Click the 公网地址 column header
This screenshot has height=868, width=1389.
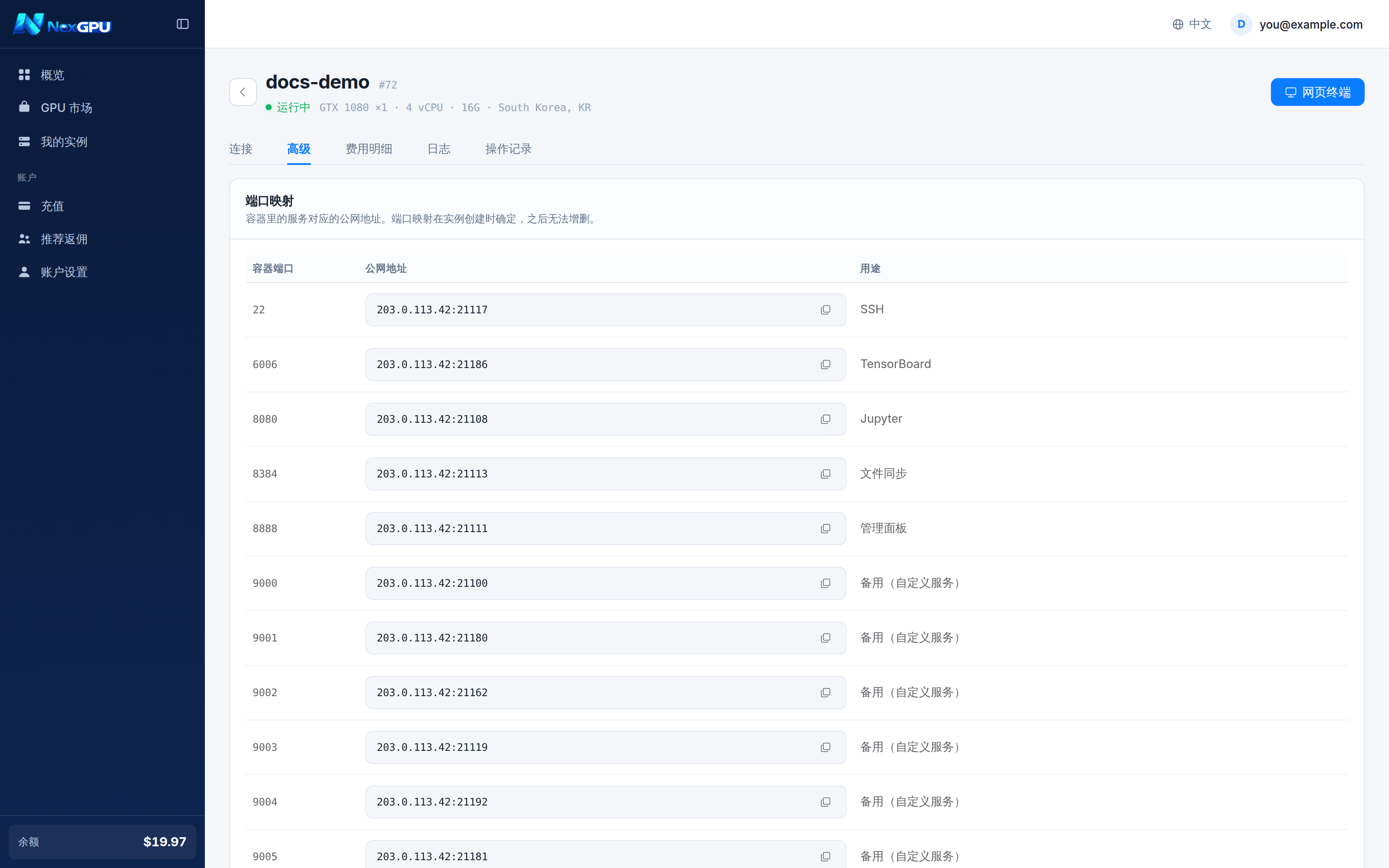pyautogui.click(x=386, y=269)
